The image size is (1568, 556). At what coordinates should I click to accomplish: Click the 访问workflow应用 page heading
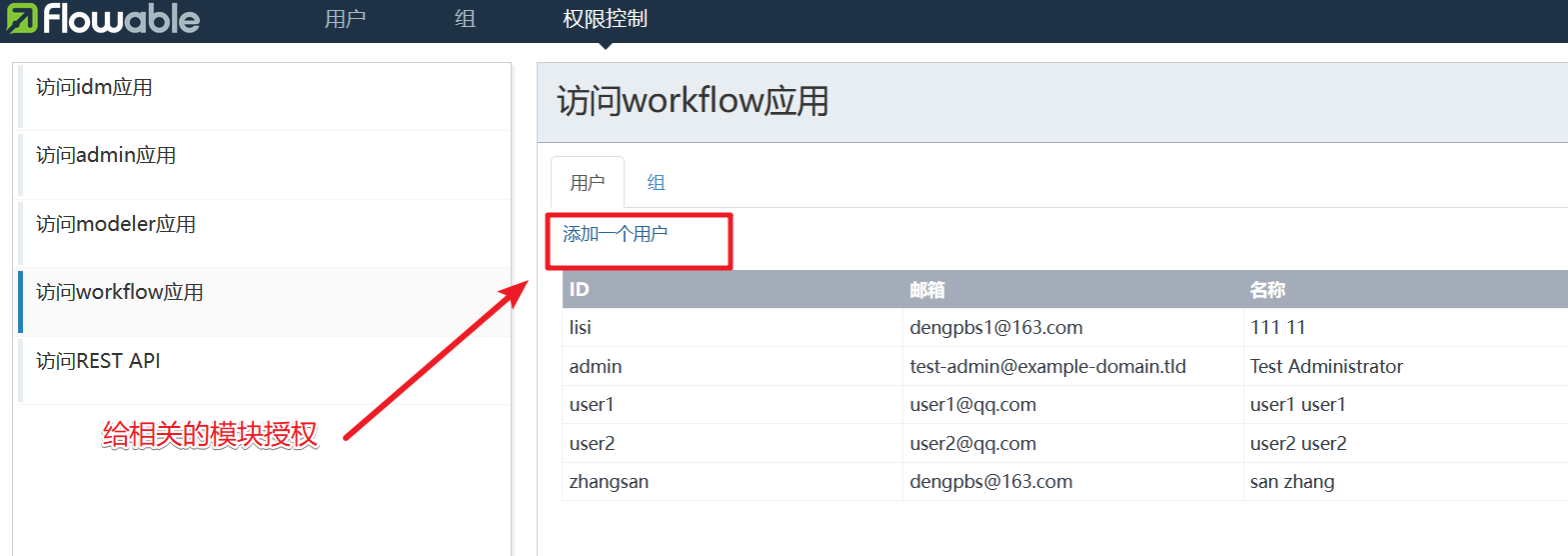[693, 101]
